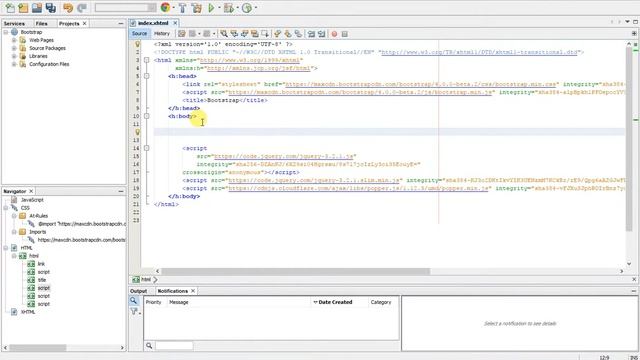
Task: Click the Last Edit icon in the editor toolbar
Action: click(182, 34)
